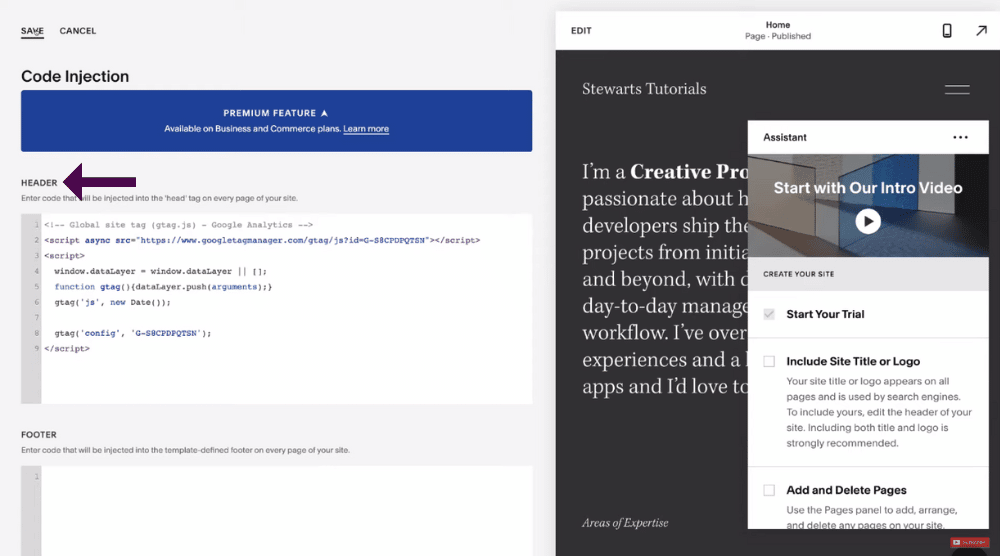Check Include Site Title or Logo

point(769,362)
